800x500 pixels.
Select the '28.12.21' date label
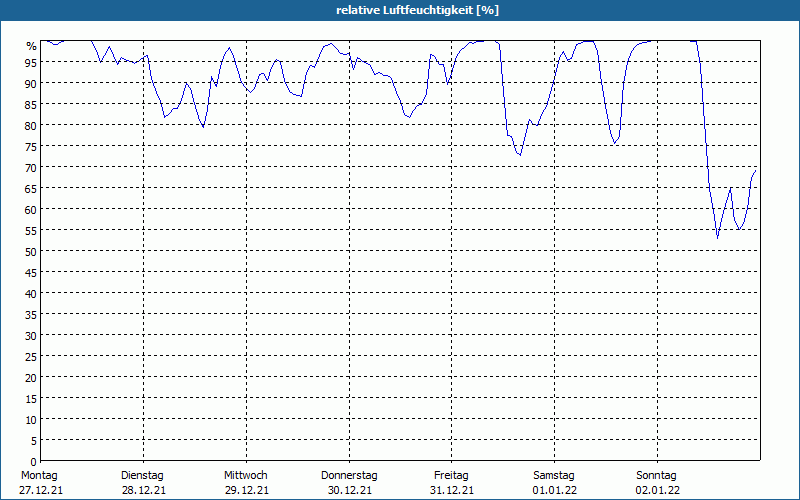[144, 490]
